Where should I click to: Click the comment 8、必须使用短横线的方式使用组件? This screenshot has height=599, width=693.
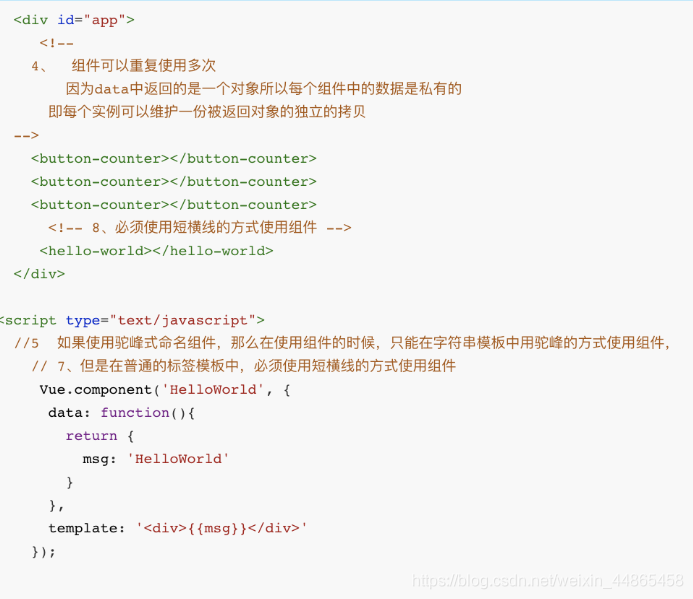200,228
